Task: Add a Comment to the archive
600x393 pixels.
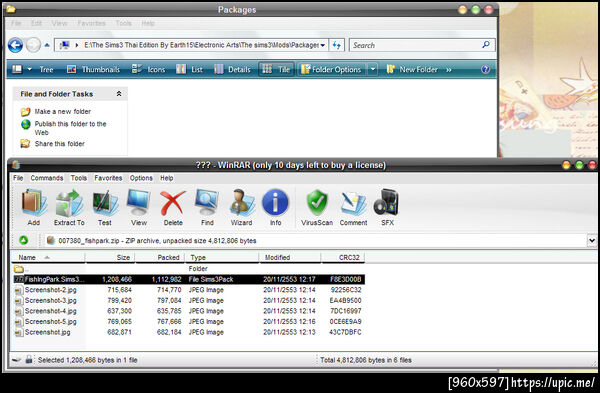Action: [x=353, y=207]
